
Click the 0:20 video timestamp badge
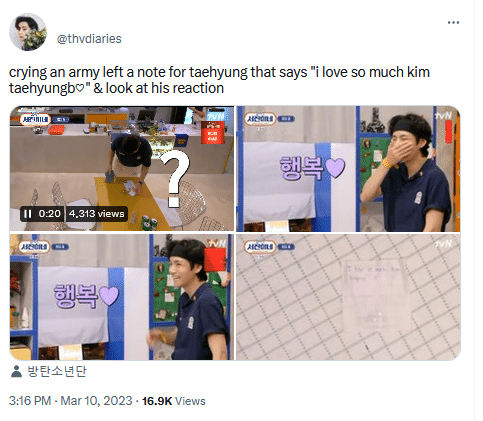click(49, 214)
